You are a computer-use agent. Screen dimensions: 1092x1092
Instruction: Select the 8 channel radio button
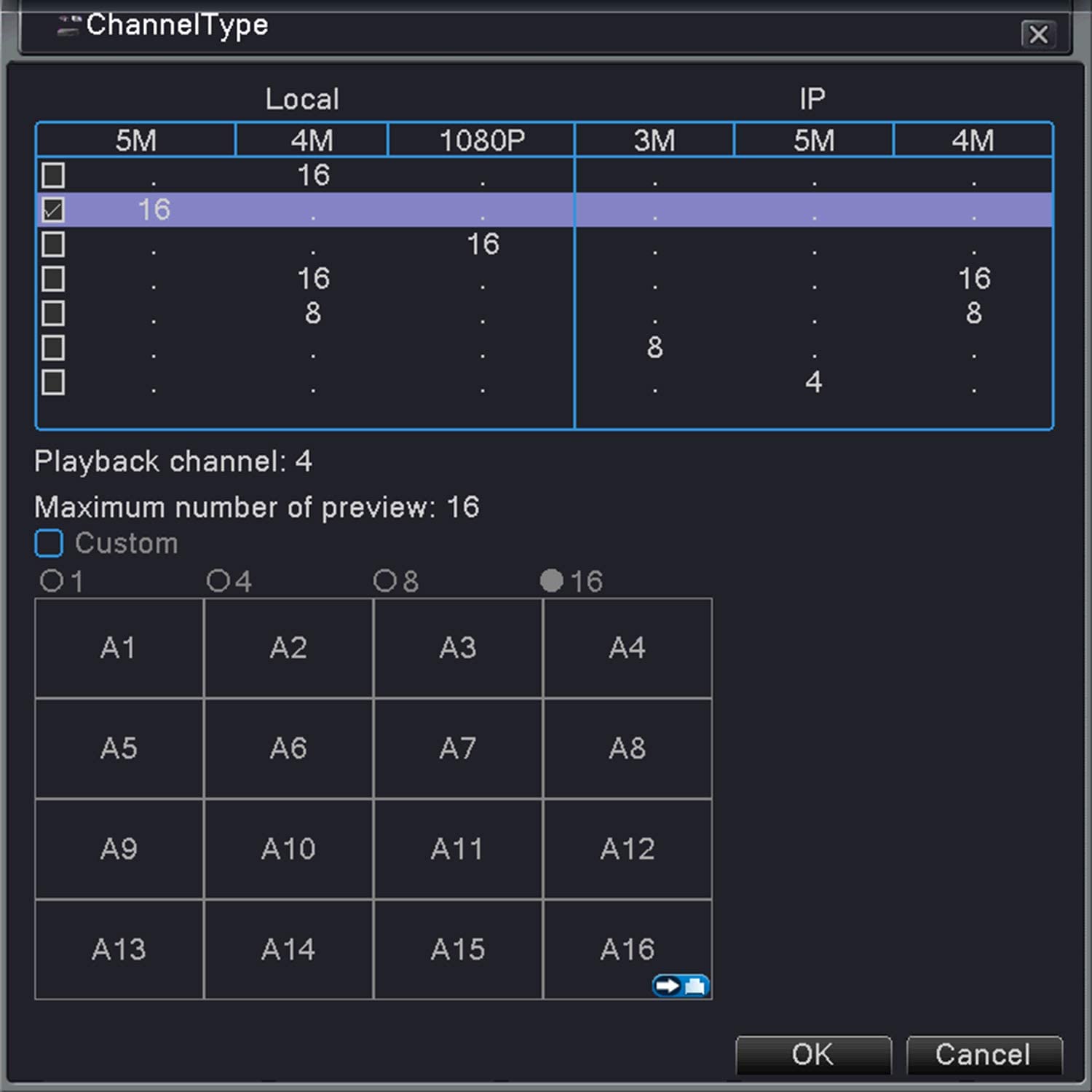pos(385,581)
